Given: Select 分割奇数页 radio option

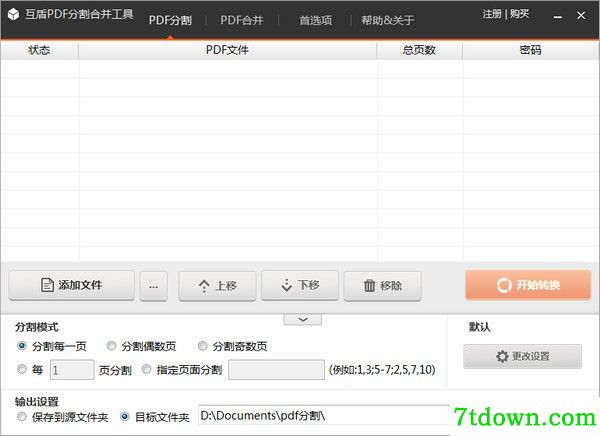Looking at the screenshot, I should [x=202, y=346].
